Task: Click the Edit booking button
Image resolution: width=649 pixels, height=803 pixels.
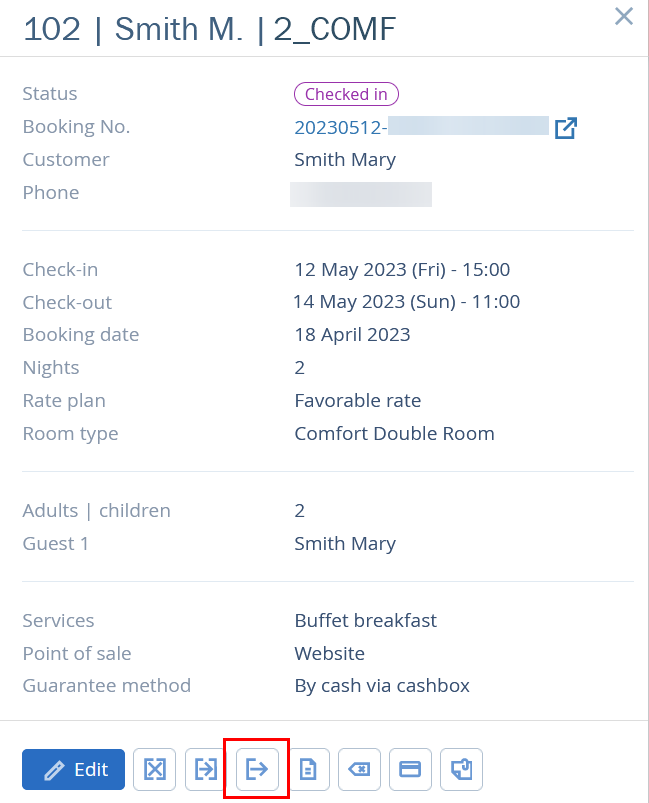Action: (73, 769)
